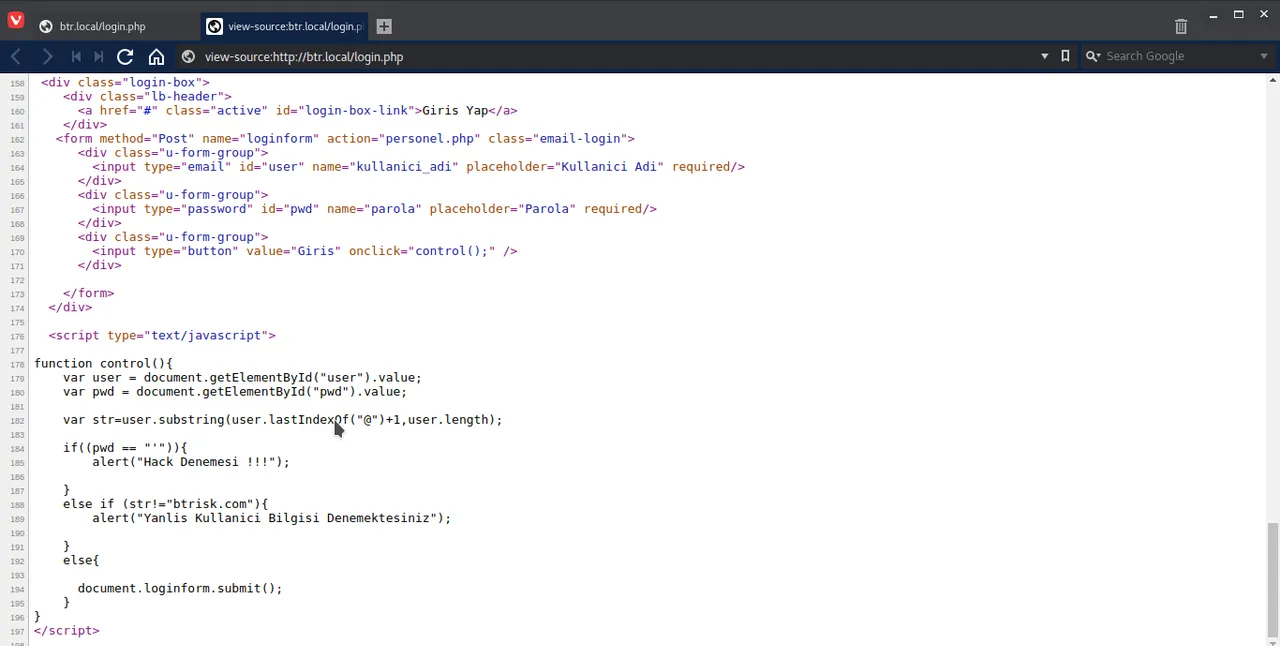This screenshot has height=646, width=1280.
Task: Click the substring lastIndexOf line
Action: tap(282, 419)
